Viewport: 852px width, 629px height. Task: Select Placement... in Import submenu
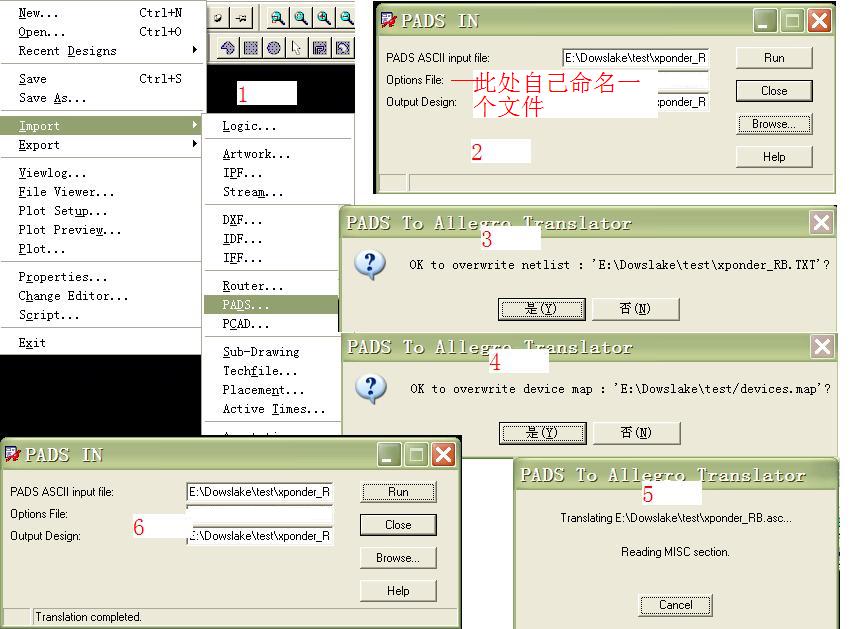(273, 390)
